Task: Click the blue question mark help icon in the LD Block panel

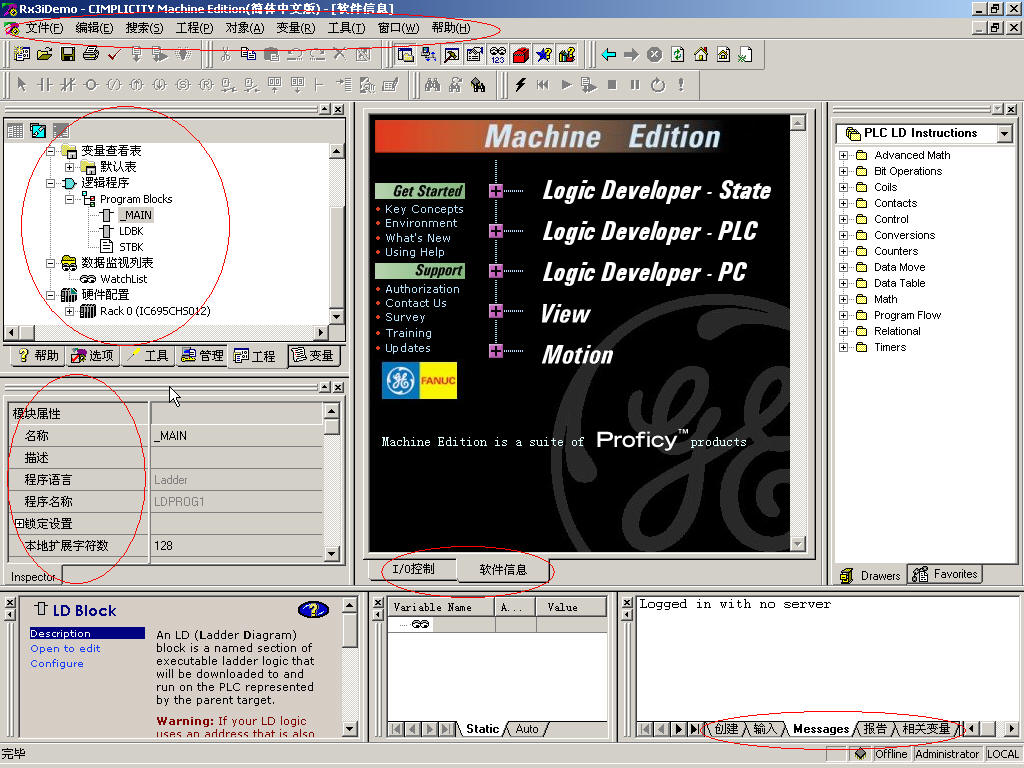Action: click(313, 610)
